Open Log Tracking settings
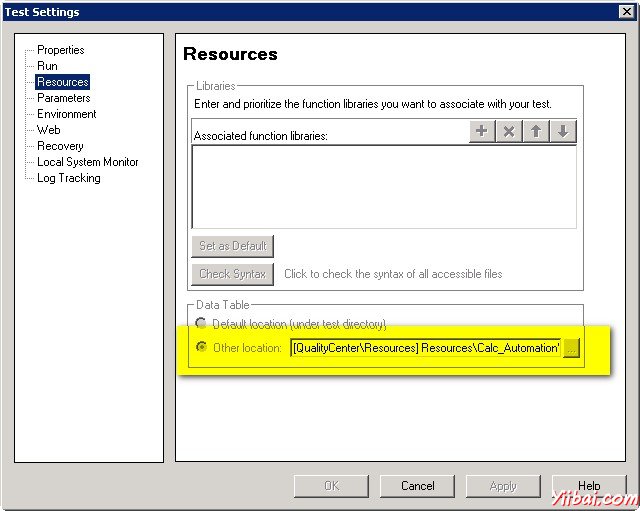Image resolution: width=640 pixels, height=511 pixels. coord(68,178)
